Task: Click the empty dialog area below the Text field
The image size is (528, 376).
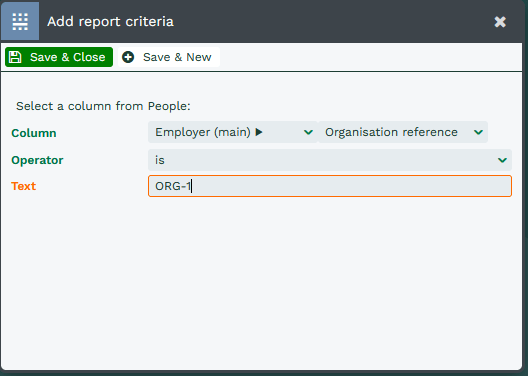Action: point(261,283)
